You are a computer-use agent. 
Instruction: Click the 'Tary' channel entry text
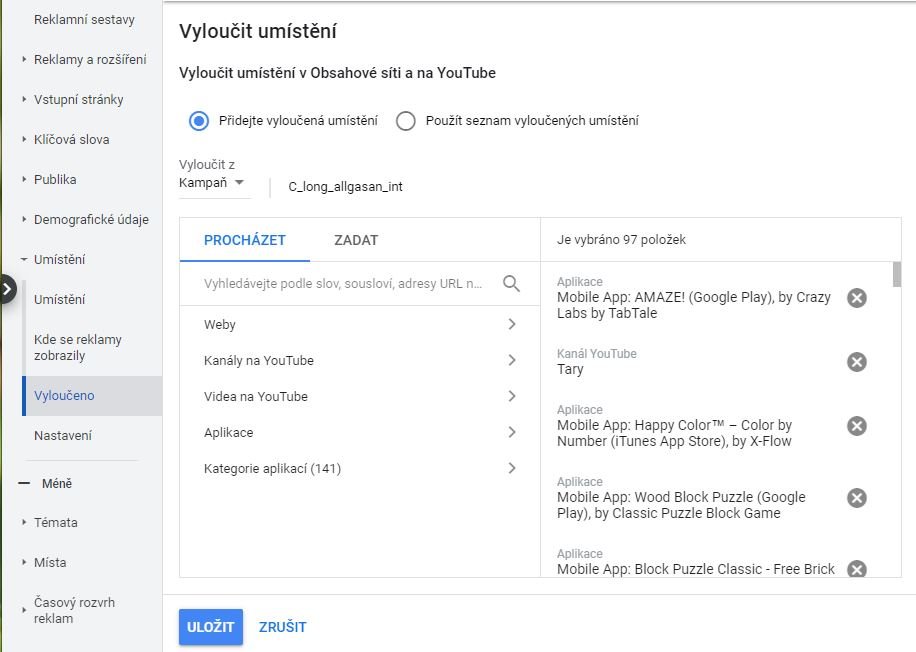tap(570, 369)
